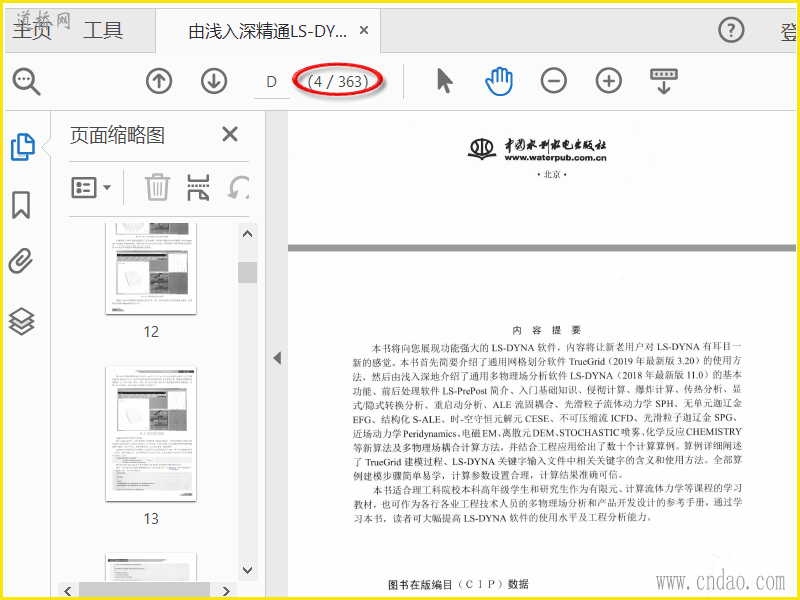Click the page count (4 / 363) label
Screen dimensions: 800x600
[x=338, y=82]
